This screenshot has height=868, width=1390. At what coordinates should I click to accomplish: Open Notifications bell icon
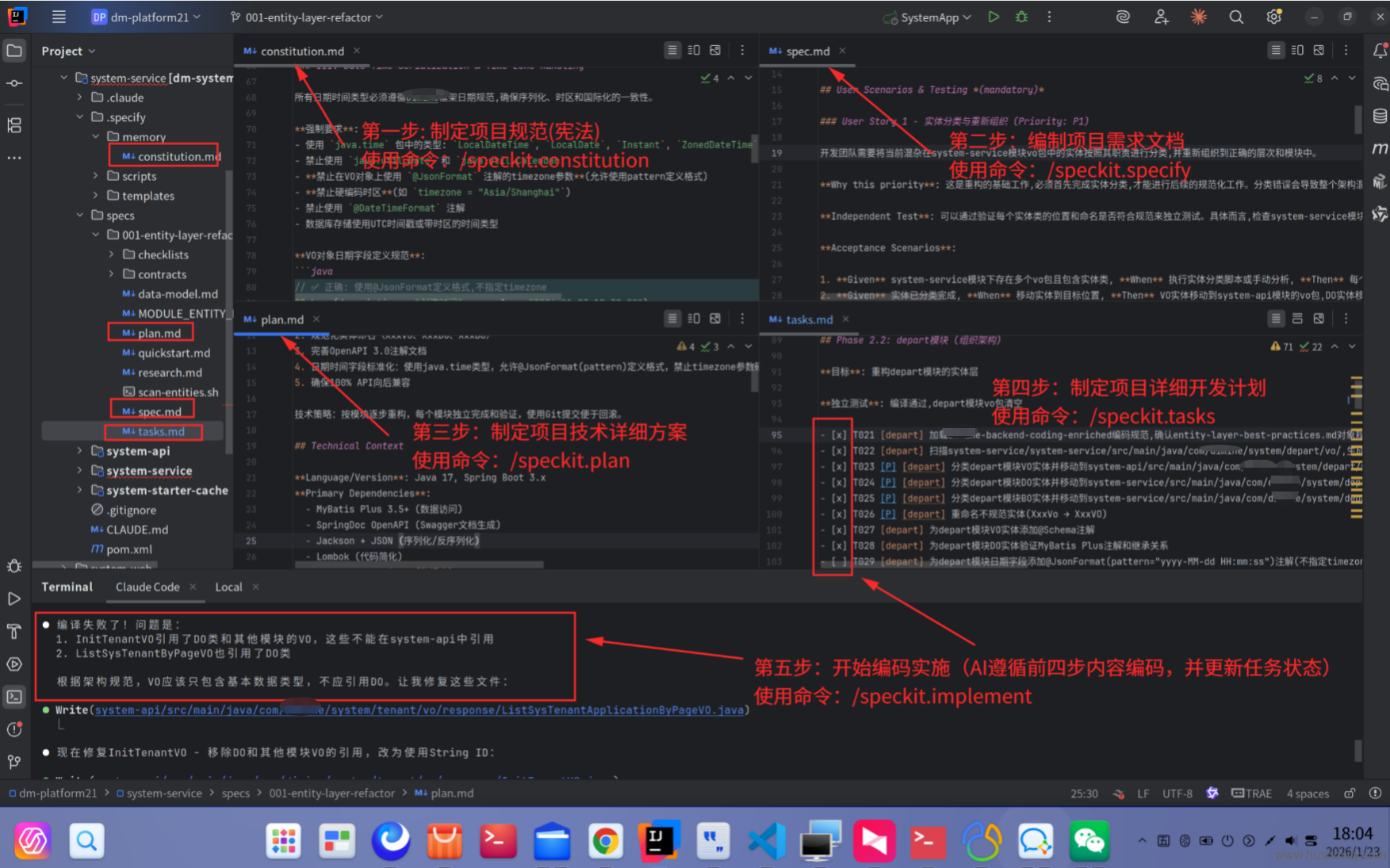click(x=1379, y=51)
